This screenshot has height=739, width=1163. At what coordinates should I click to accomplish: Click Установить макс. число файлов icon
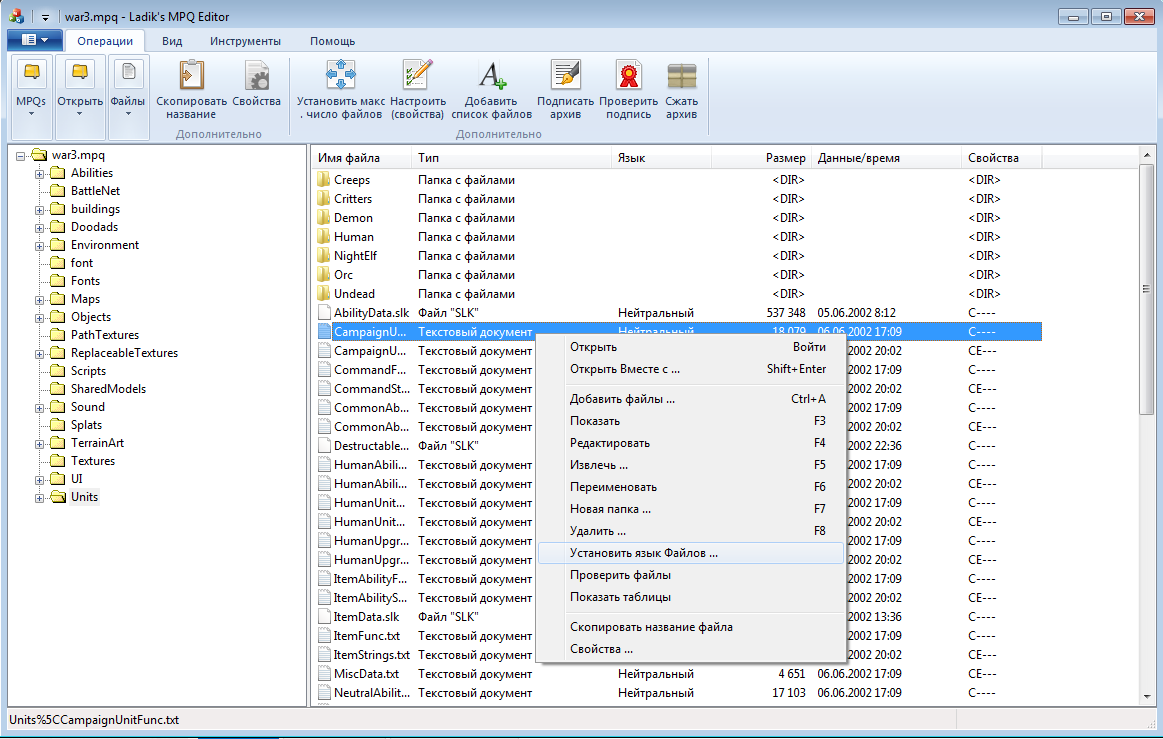coord(341,89)
